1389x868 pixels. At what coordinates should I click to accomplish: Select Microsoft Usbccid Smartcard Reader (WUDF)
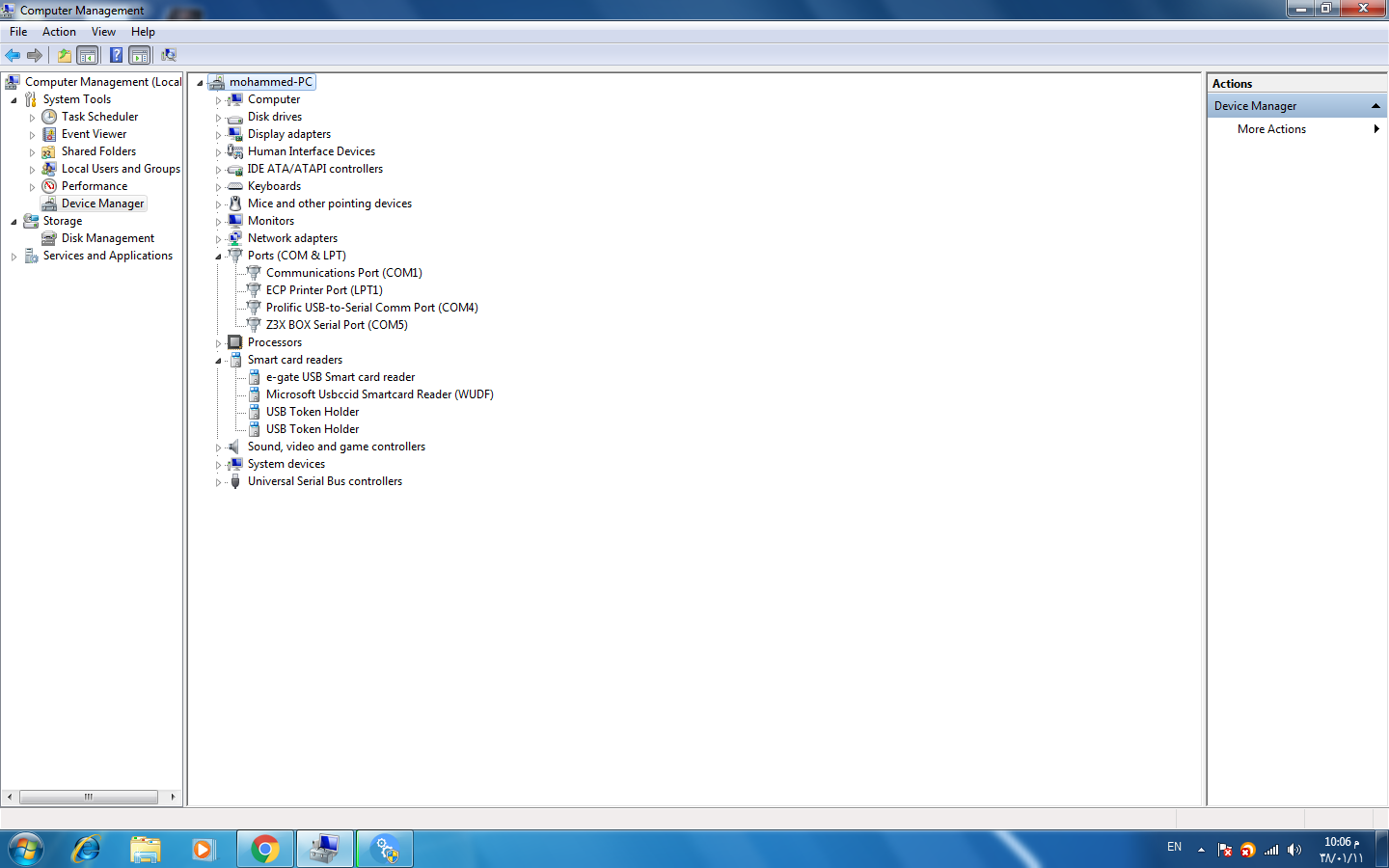(380, 394)
